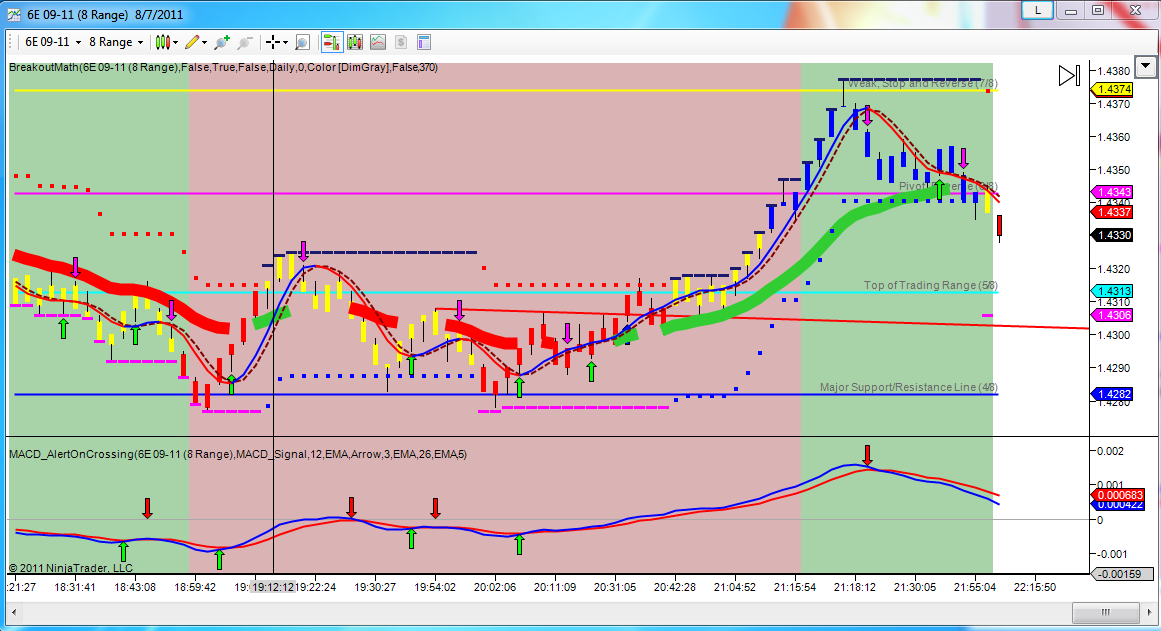Expand the chart style dropdown arrow
Viewport: 1161px width, 631px height.
pos(175,43)
